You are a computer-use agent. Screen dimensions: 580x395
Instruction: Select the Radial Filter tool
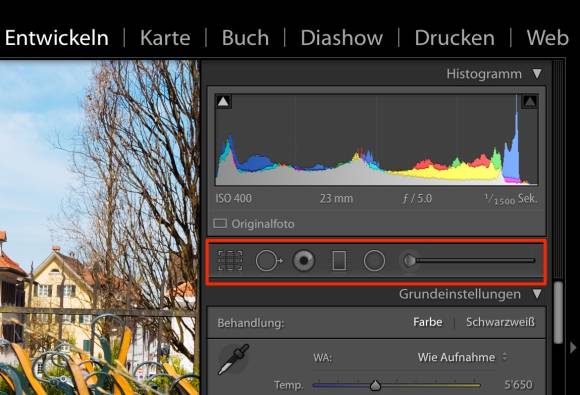pos(374,261)
